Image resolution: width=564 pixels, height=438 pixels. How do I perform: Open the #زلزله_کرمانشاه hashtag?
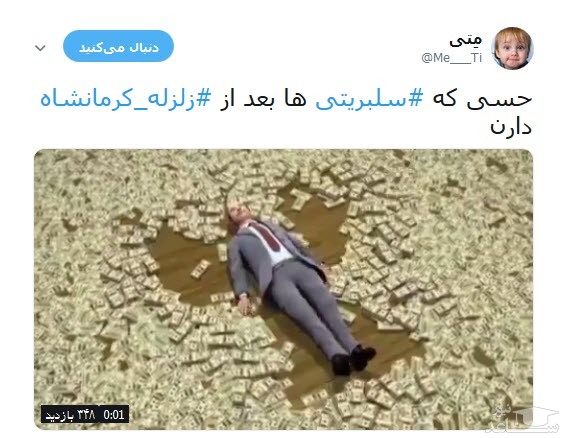(125, 99)
